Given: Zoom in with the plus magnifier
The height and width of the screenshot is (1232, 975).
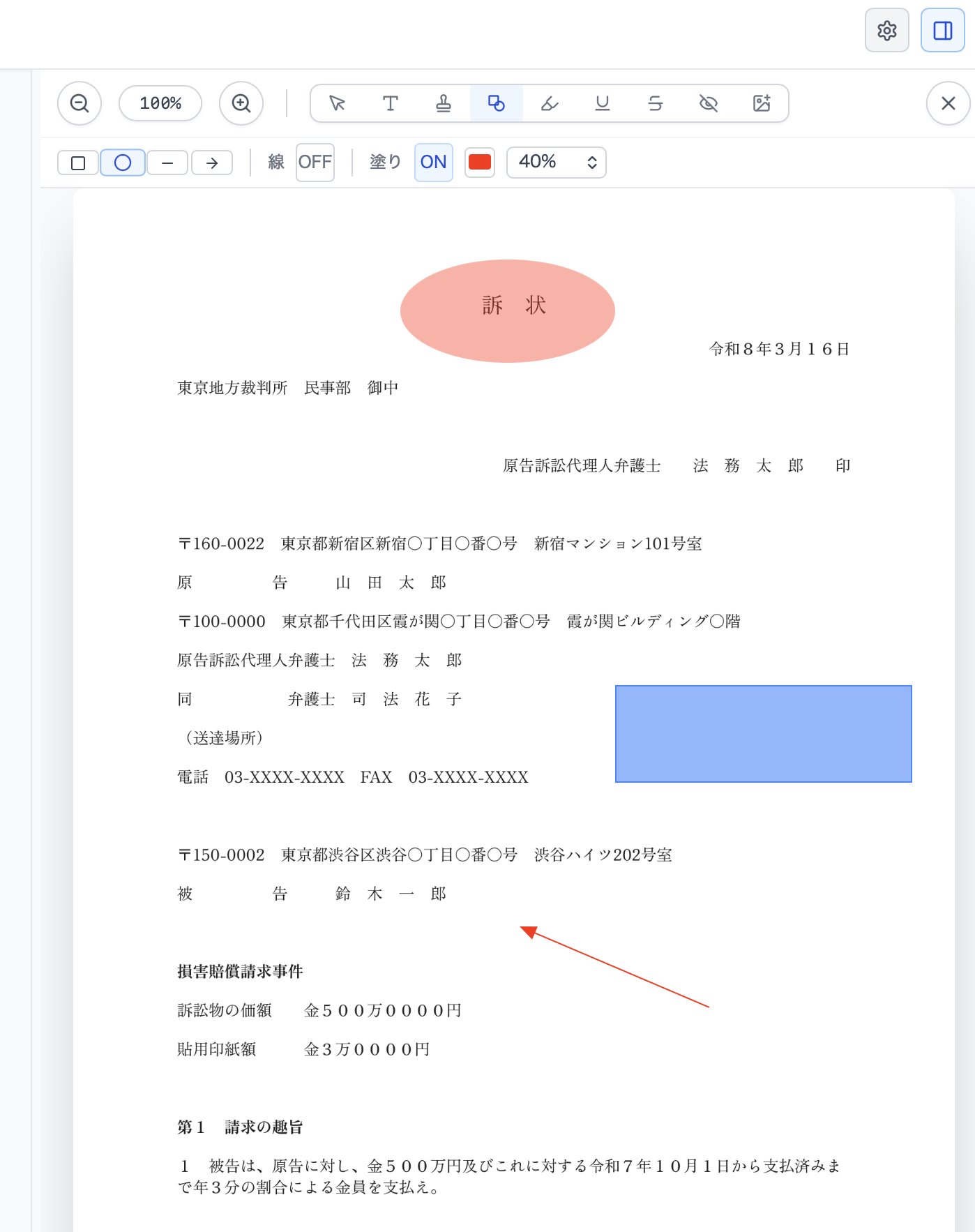Looking at the screenshot, I should 241,103.
